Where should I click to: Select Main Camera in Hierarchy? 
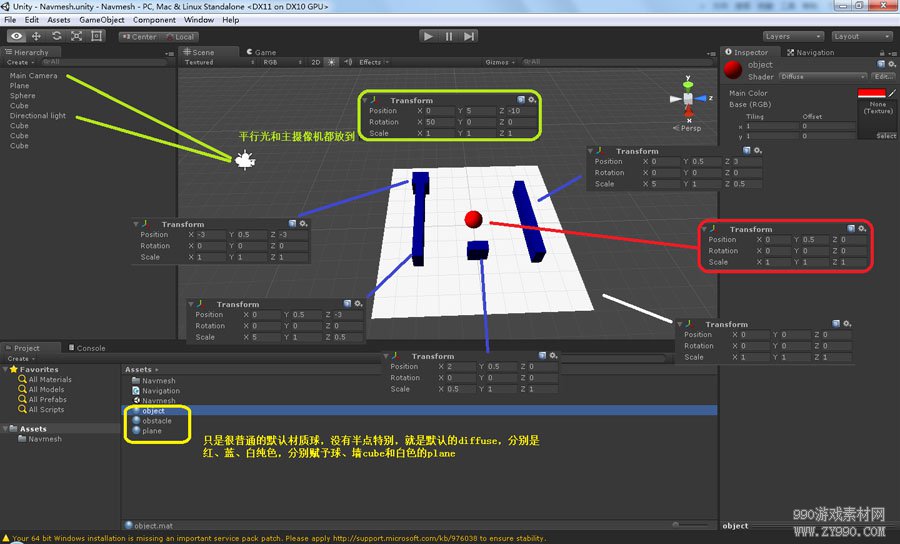tap(33, 76)
